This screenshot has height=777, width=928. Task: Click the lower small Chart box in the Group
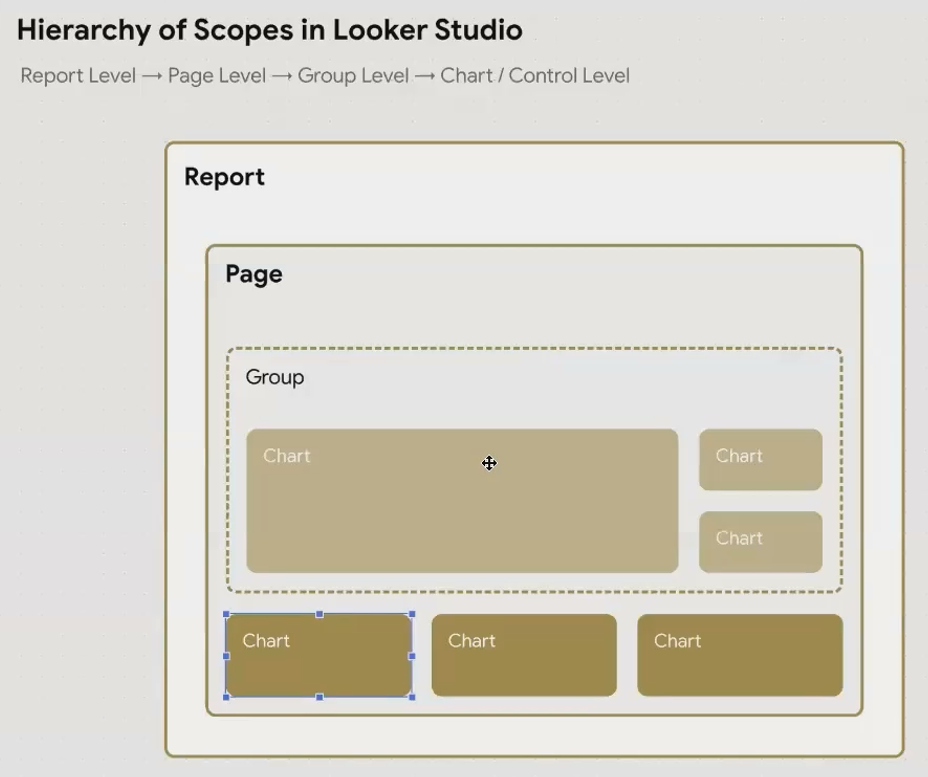pos(761,541)
